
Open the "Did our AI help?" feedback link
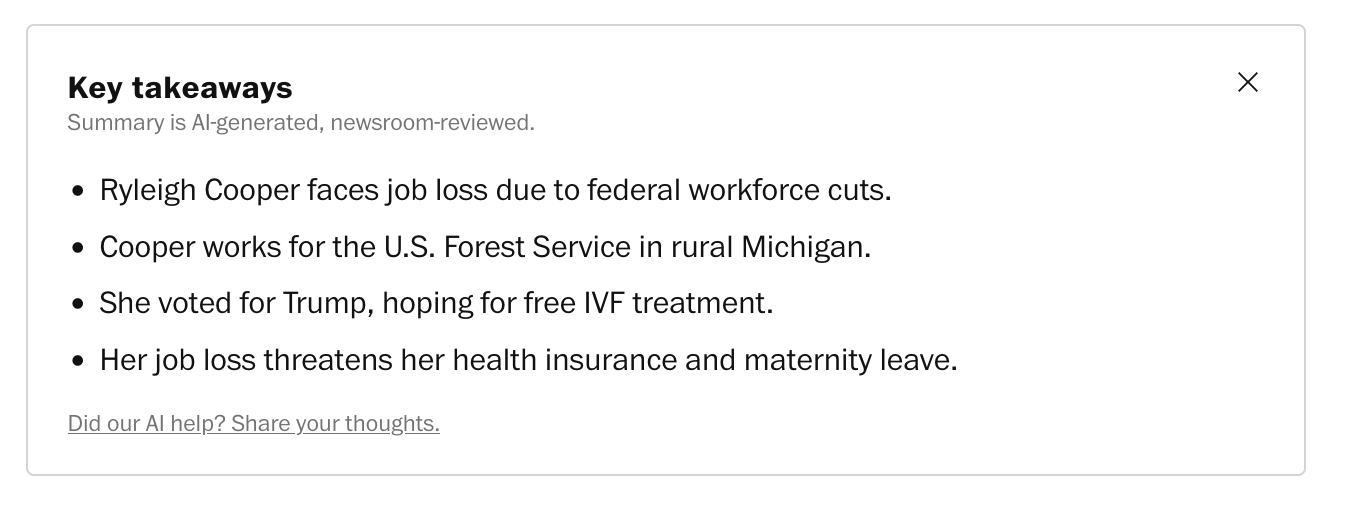click(253, 424)
